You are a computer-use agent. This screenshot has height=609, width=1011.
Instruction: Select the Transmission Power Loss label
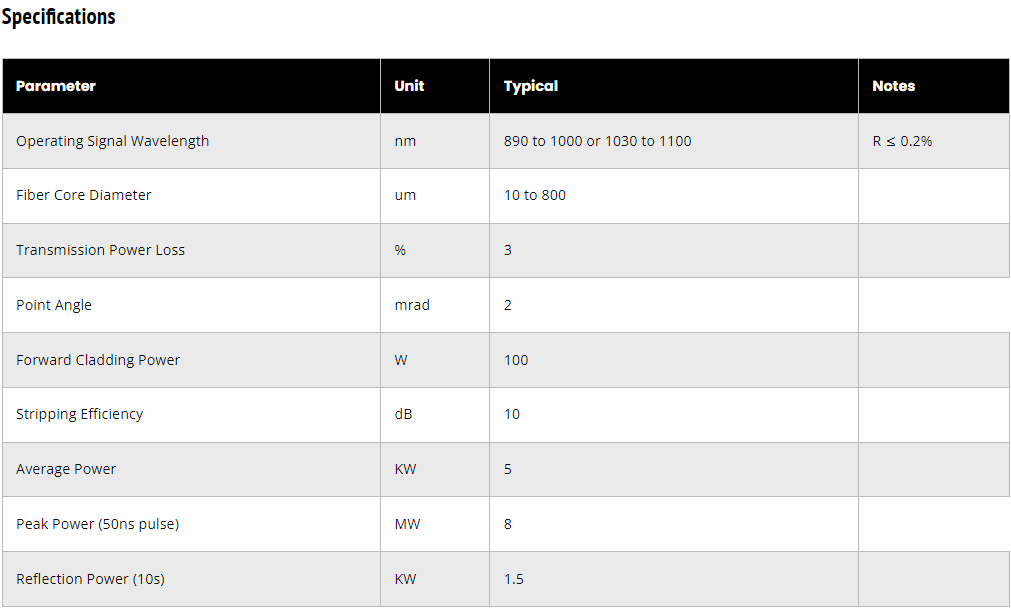(x=100, y=250)
